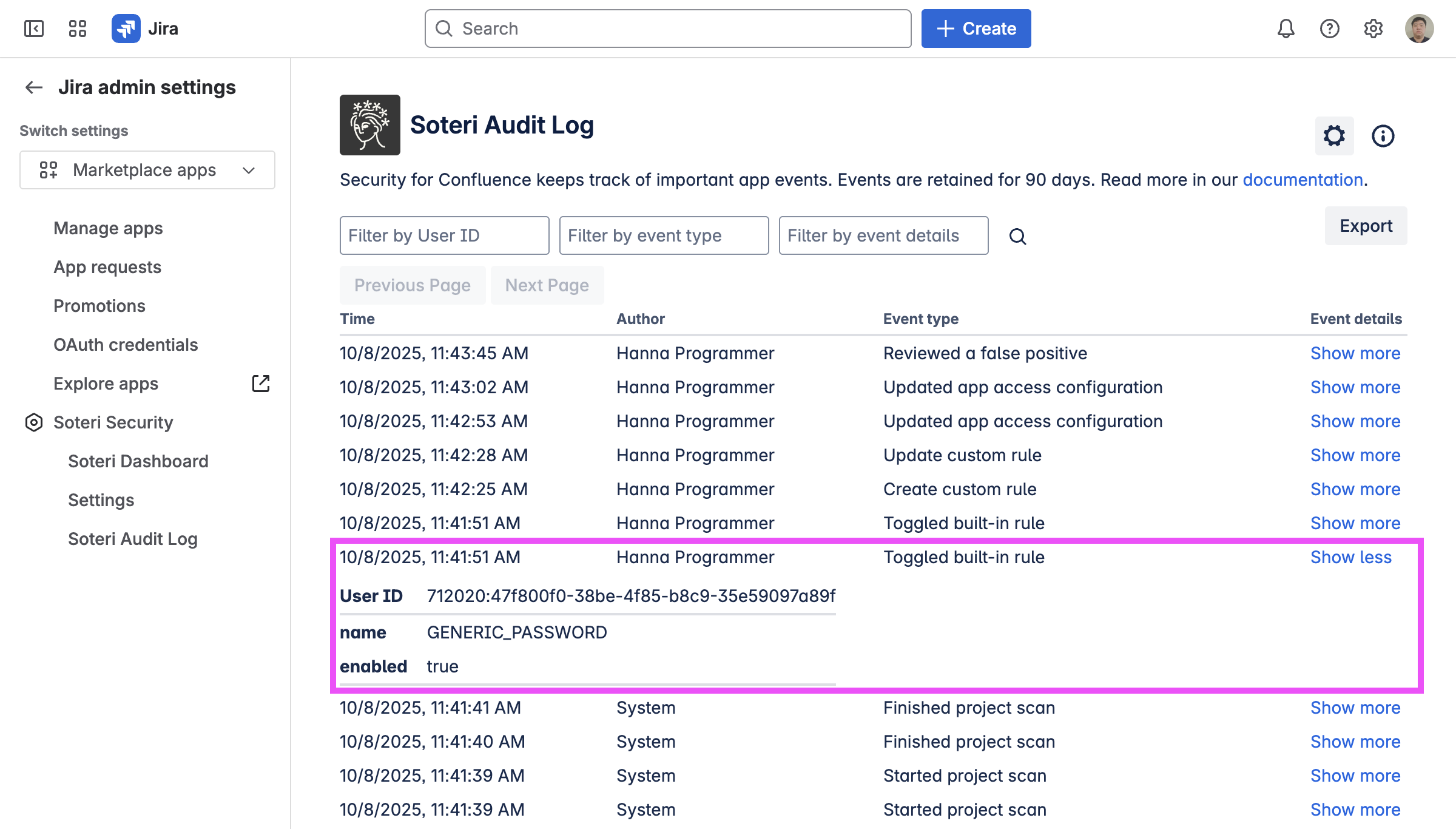Viewport: 1456px width, 829px height.
Task: Click the Export button
Action: pos(1366,226)
